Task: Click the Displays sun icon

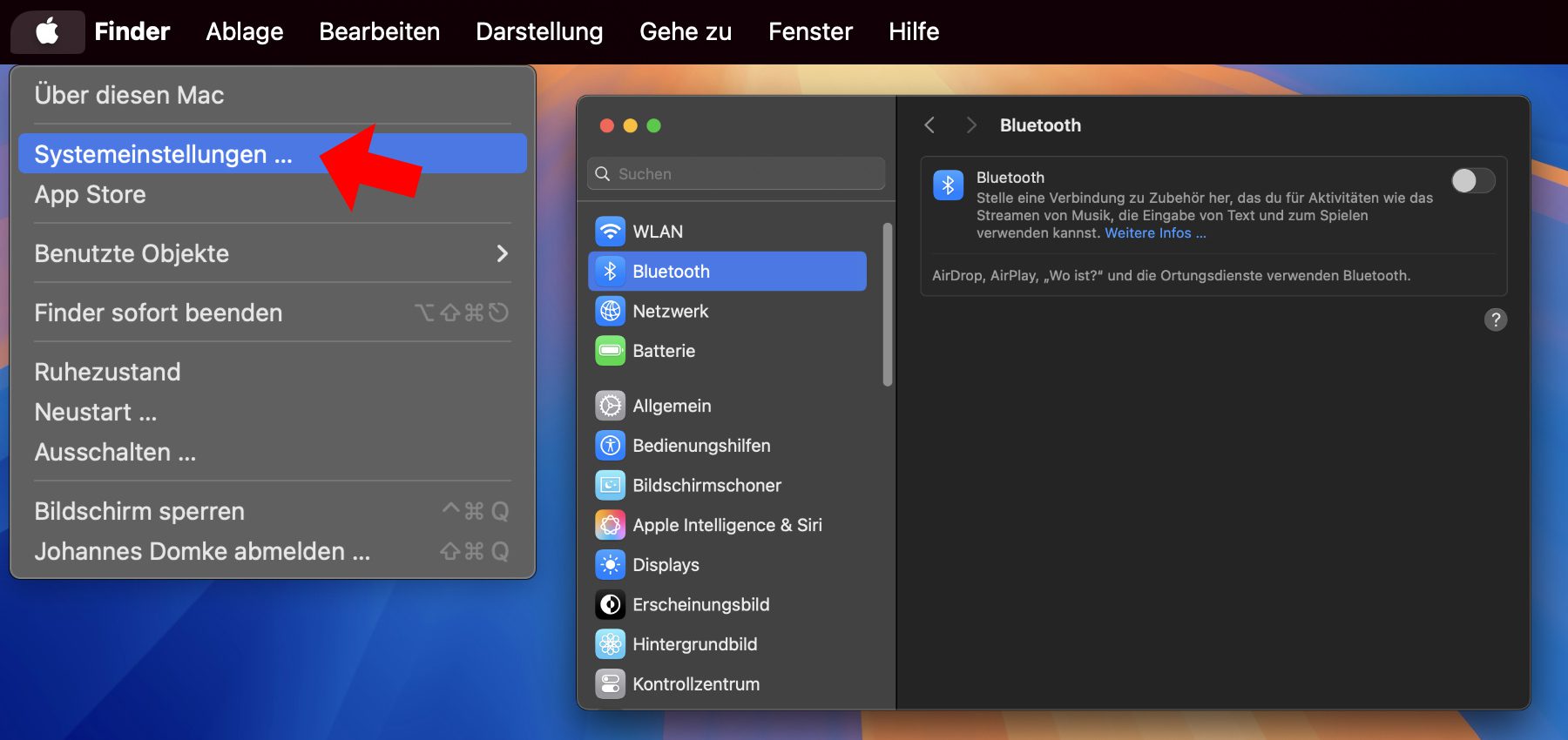Action: coord(610,565)
